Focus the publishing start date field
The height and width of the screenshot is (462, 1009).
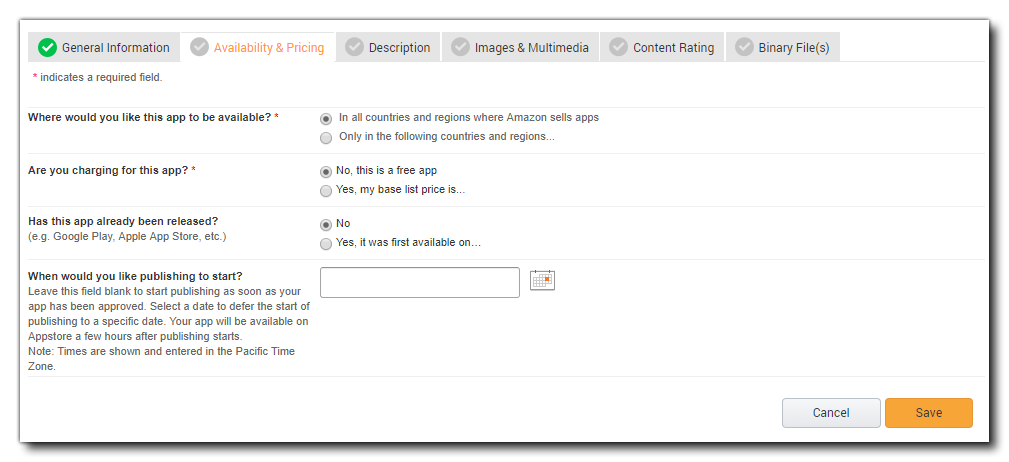coord(420,282)
